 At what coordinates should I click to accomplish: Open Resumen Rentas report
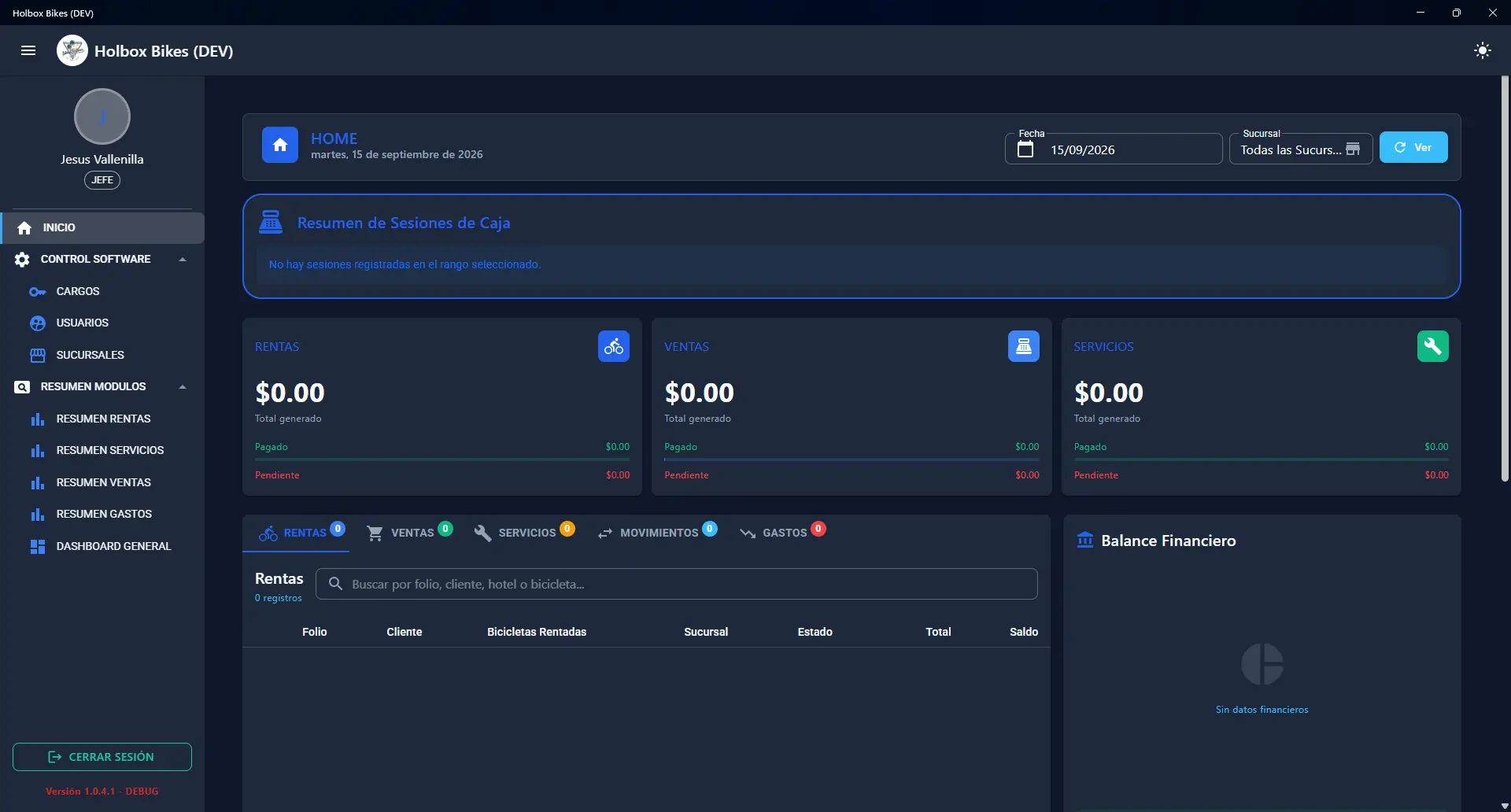point(102,419)
